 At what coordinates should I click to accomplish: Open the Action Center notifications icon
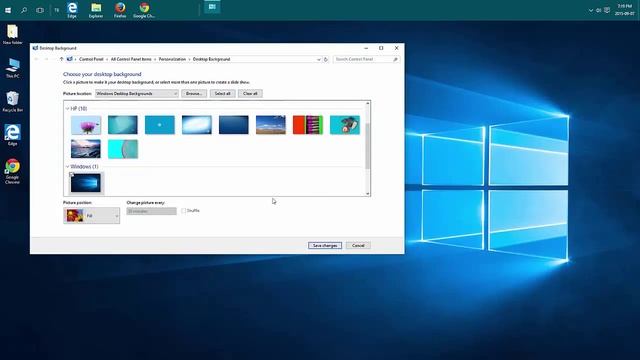pyautogui.click(x=607, y=10)
